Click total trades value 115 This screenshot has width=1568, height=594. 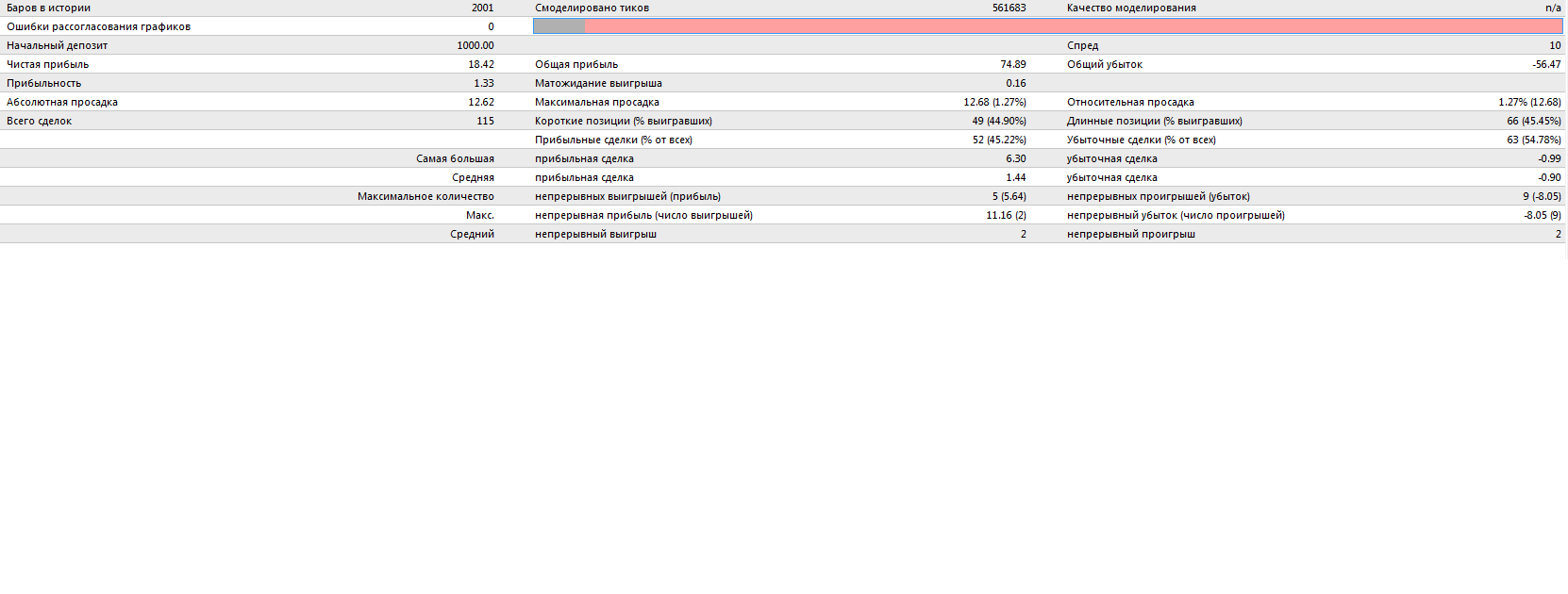(485, 121)
